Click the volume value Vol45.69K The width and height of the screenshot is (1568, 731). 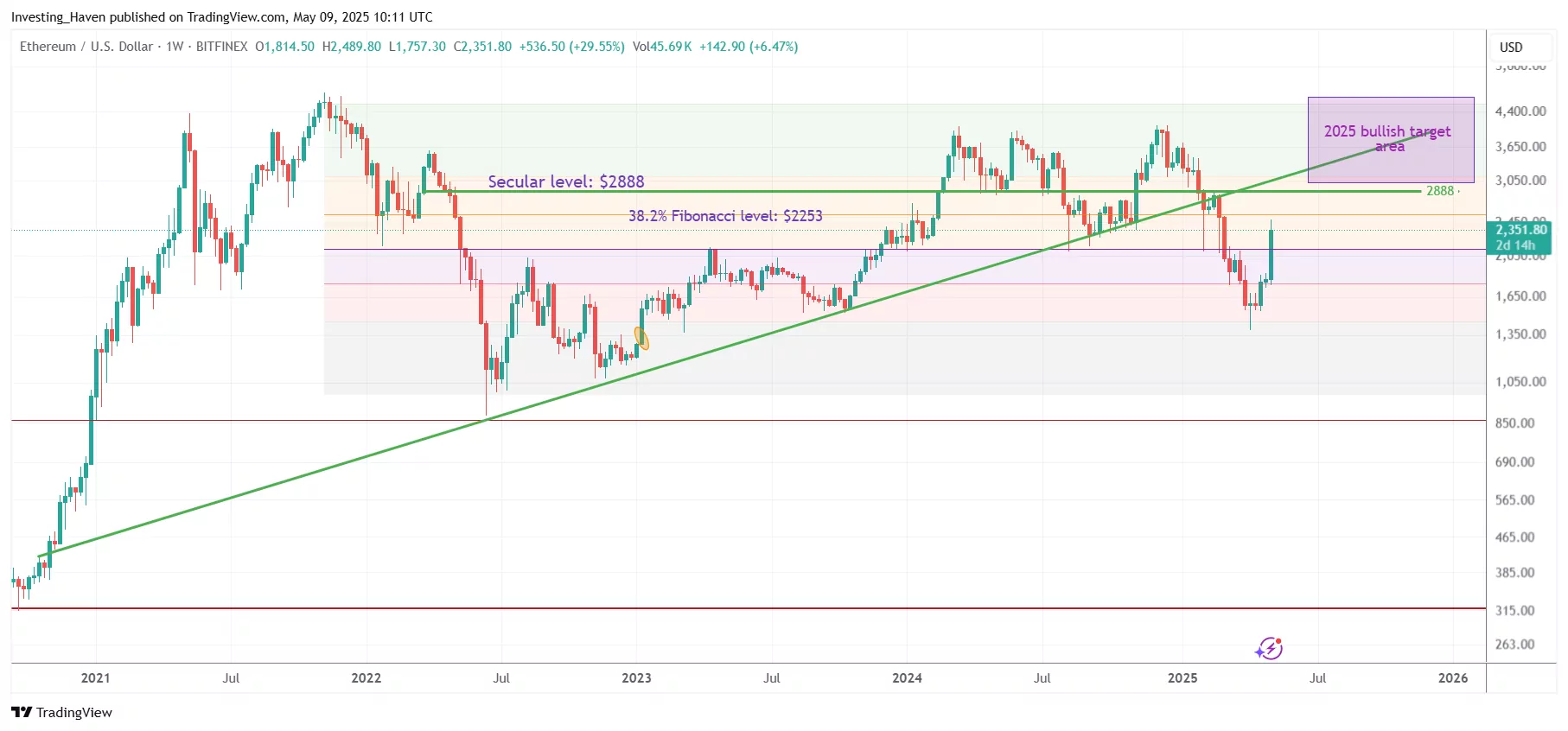tap(662, 47)
